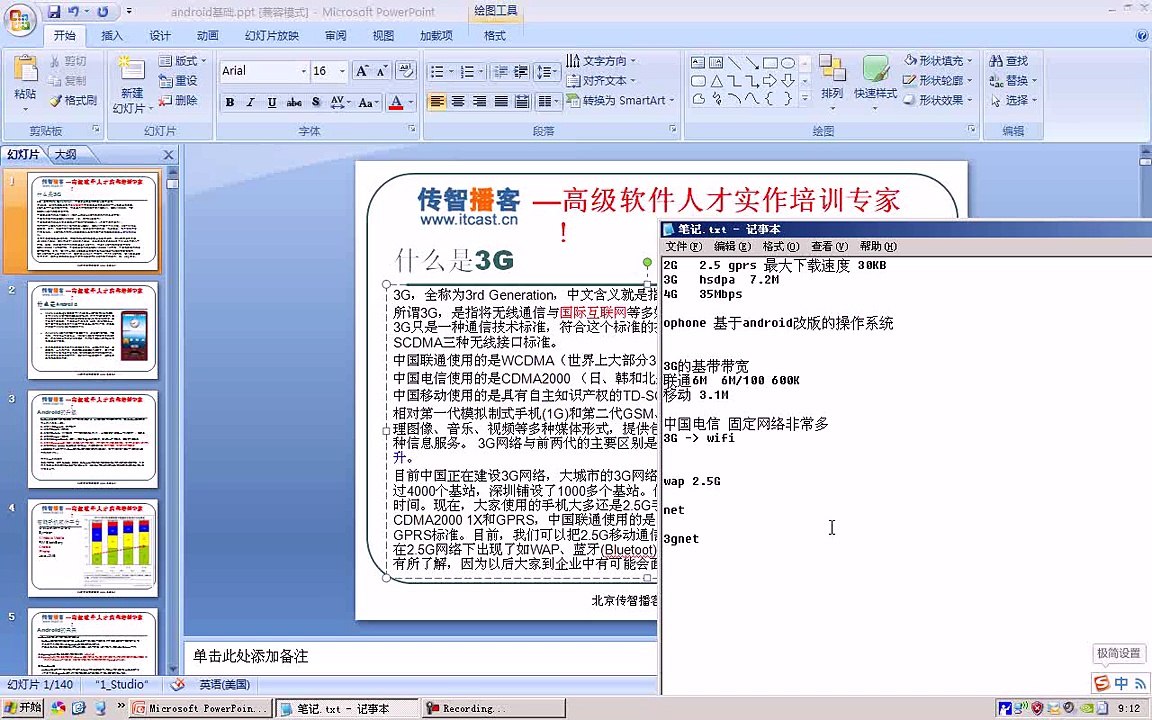Decrease list indent level icon

point(500,71)
